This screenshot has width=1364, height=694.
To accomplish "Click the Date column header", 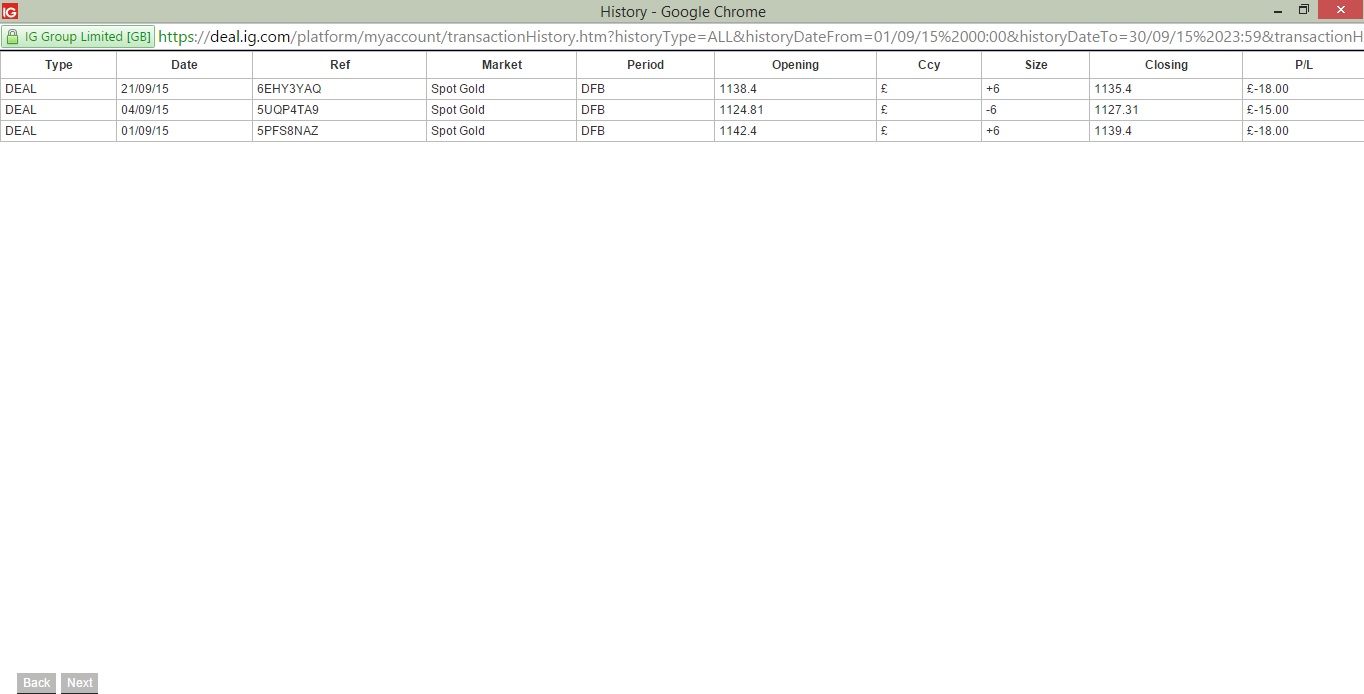I will [x=184, y=65].
